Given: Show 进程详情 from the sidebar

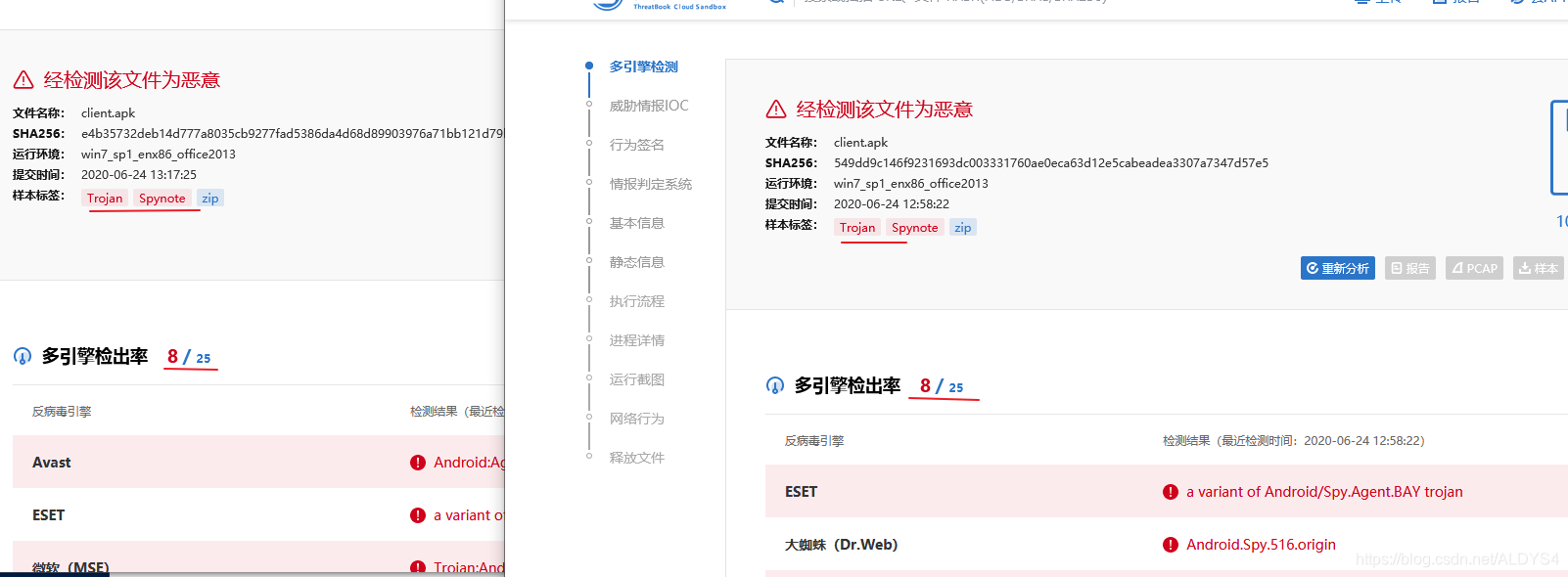Looking at the screenshot, I should click(x=637, y=340).
